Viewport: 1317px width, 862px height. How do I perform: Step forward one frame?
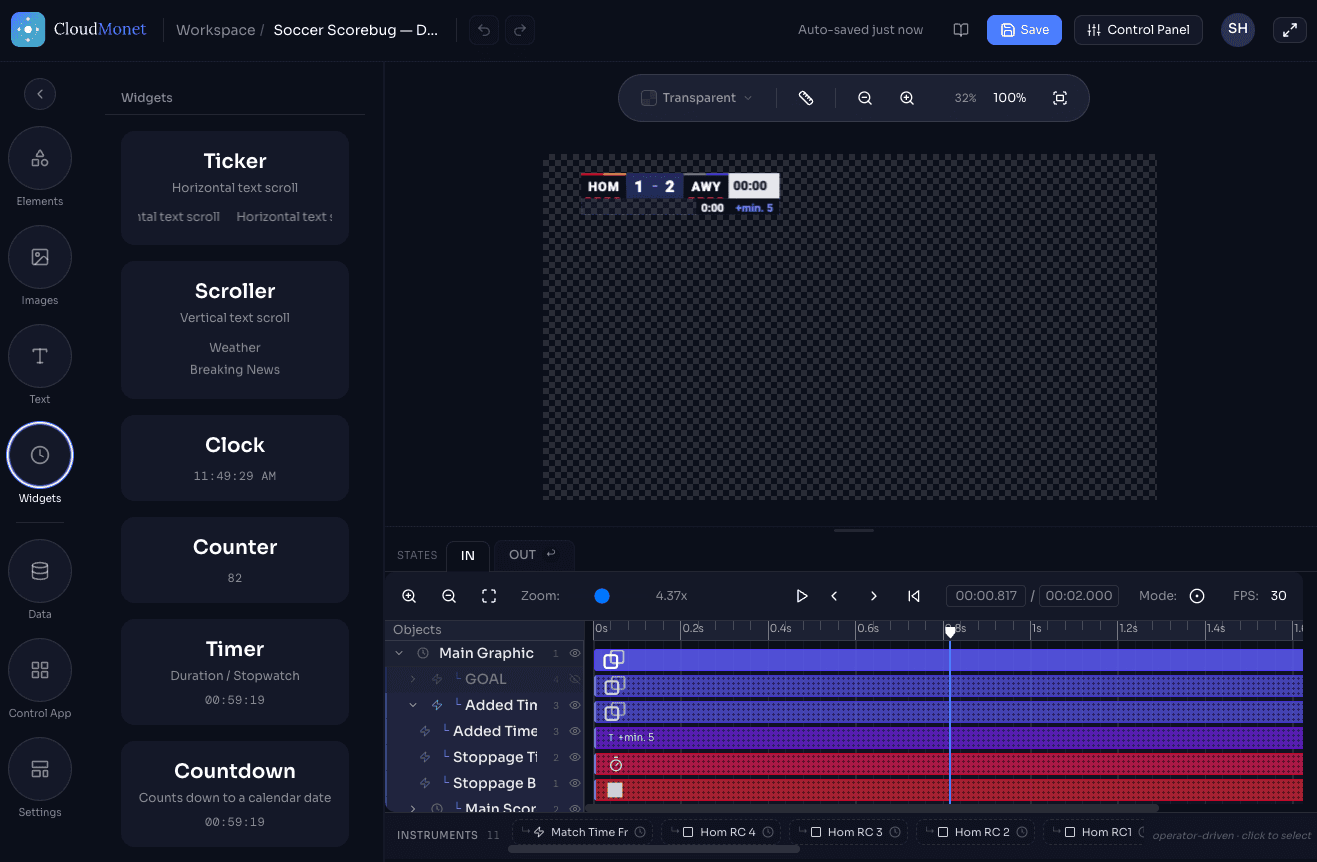click(873, 596)
